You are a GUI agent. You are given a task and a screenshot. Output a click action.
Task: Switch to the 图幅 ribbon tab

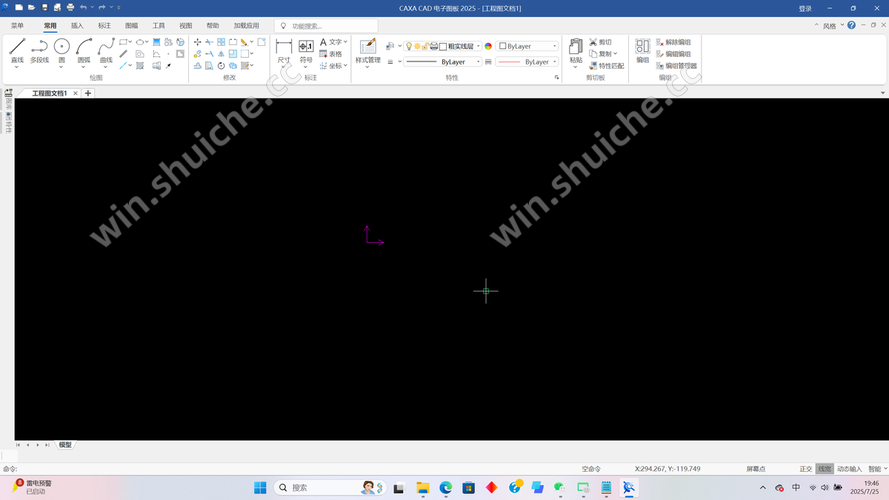click(x=132, y=26)
